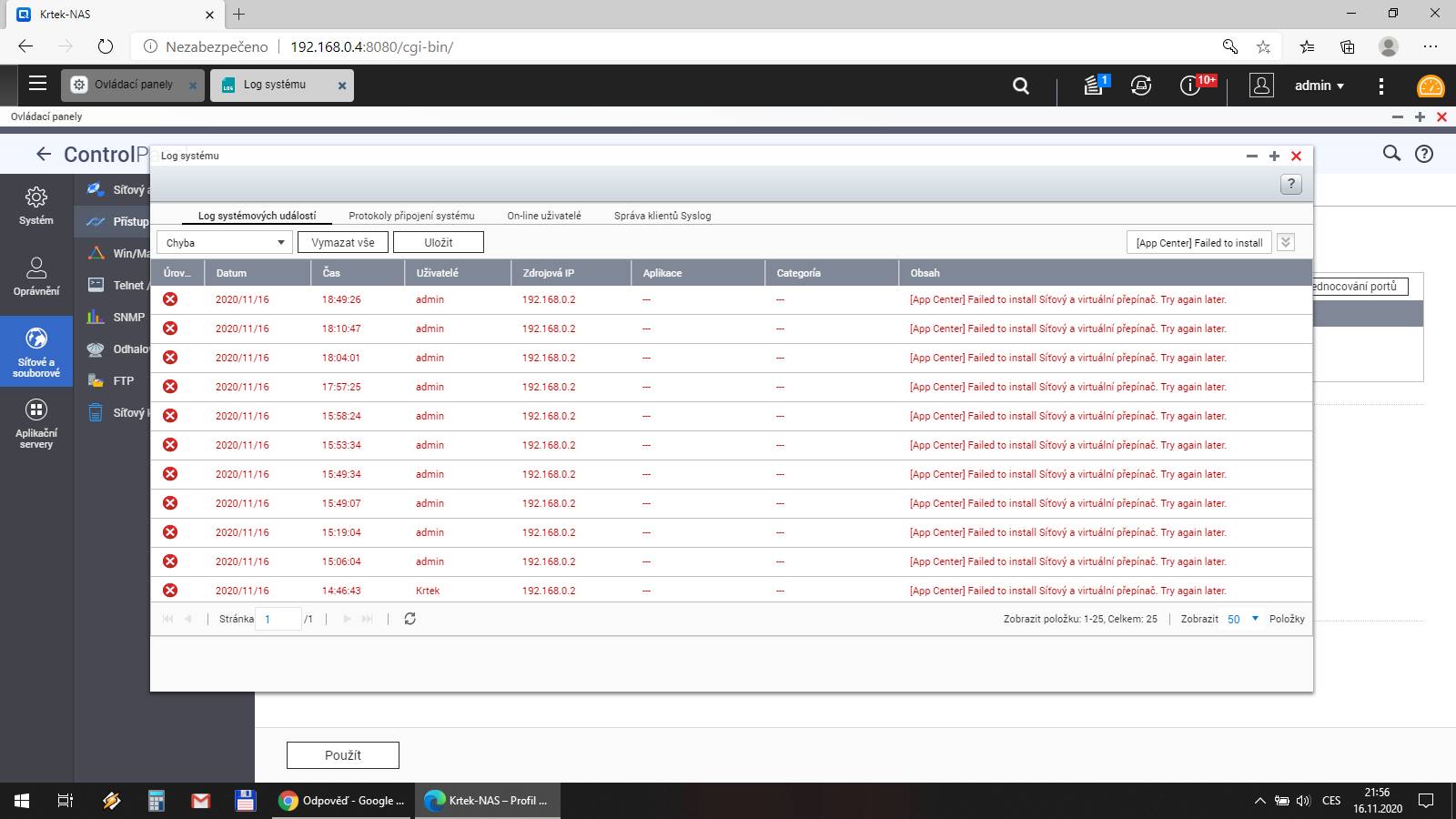Screen dimensions: 1456x819
Task: Open items-per-page dropdown showing 50
Action: 1243,619
